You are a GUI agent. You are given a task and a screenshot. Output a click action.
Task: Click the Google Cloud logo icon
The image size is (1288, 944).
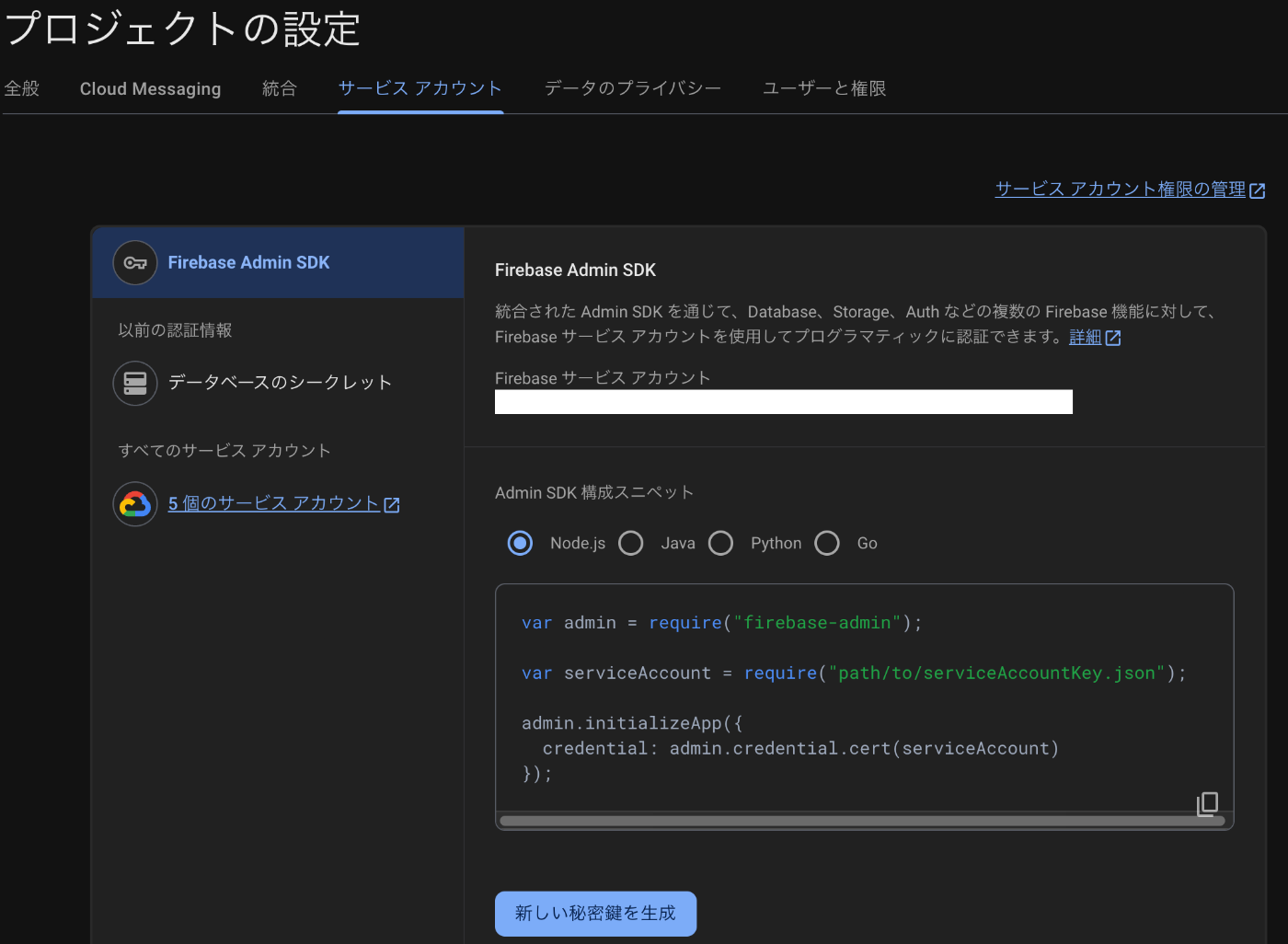pos(135,504)
